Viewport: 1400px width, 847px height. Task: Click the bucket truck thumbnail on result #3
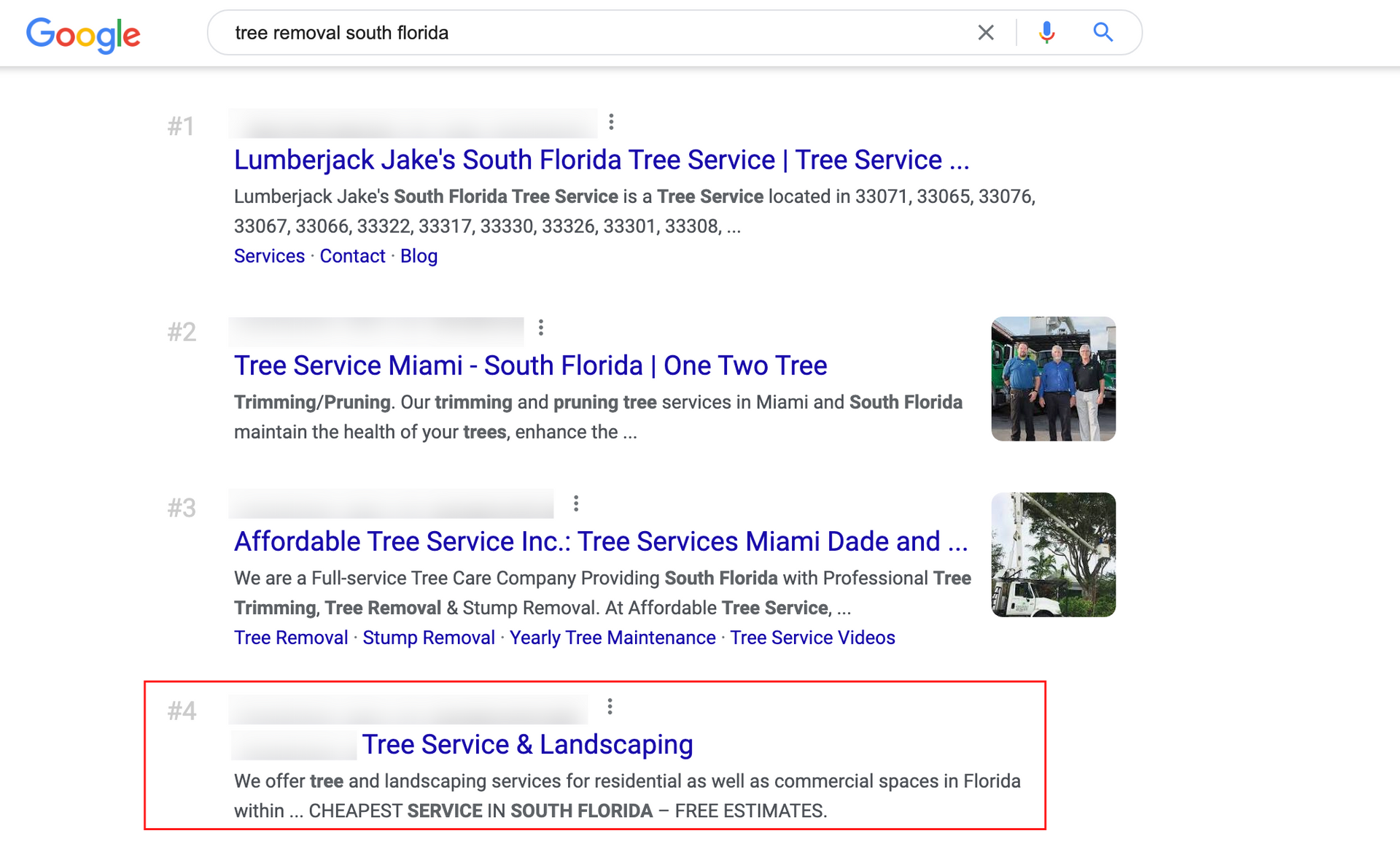tap(1053, 555)
